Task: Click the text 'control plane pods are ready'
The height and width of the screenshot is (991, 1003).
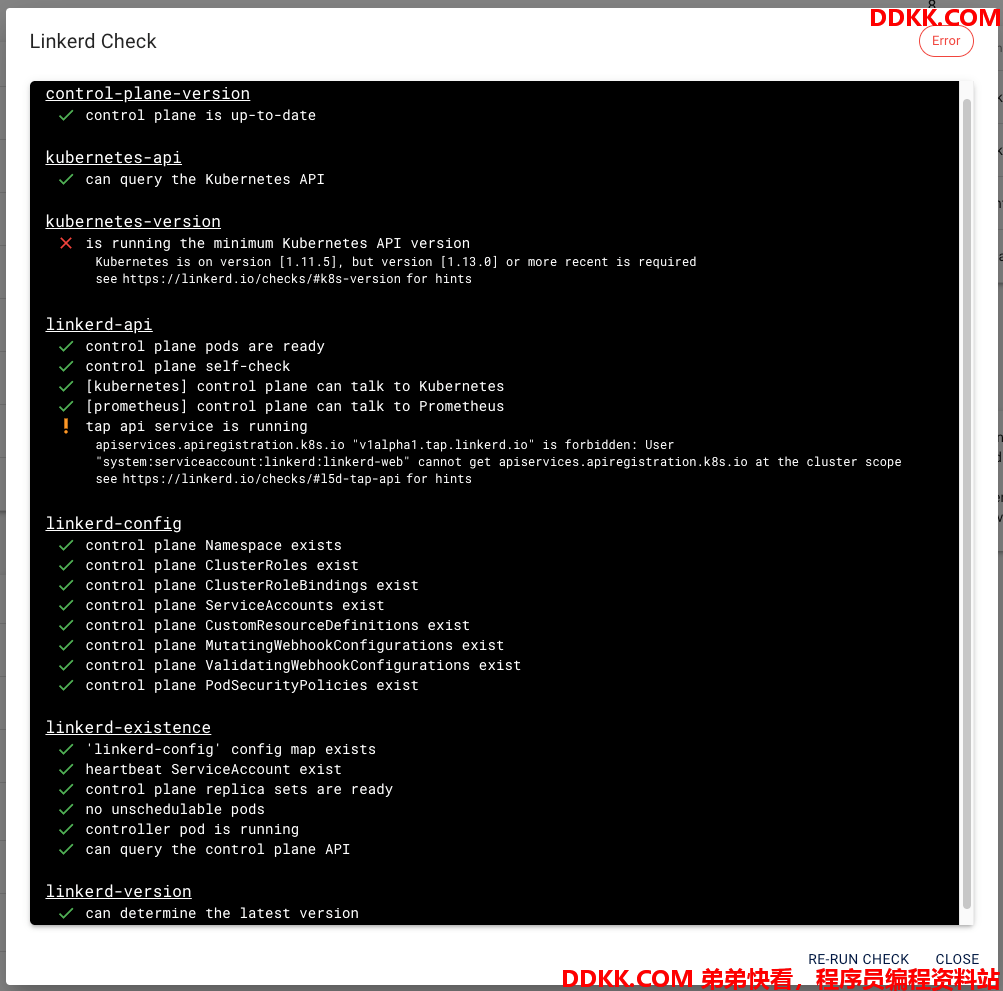Action: click(205, 346)
